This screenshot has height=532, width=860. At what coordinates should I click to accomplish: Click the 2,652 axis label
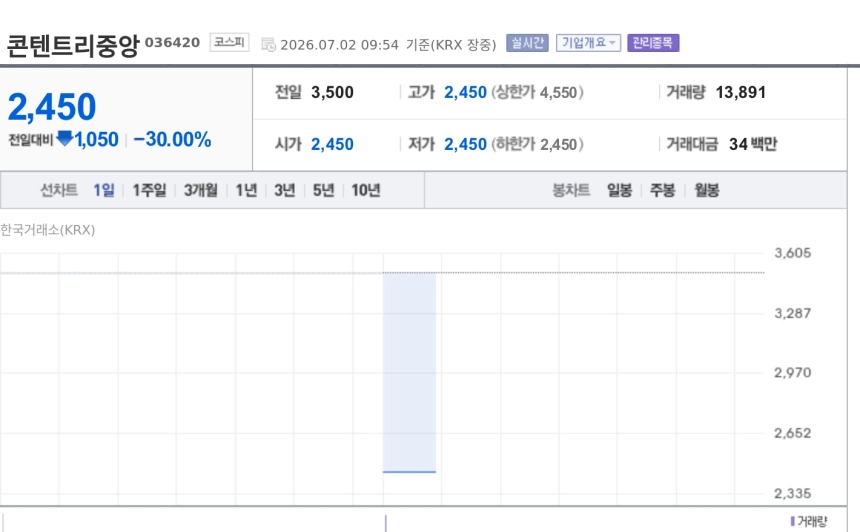pyautogui.click(x=793, y=433)
